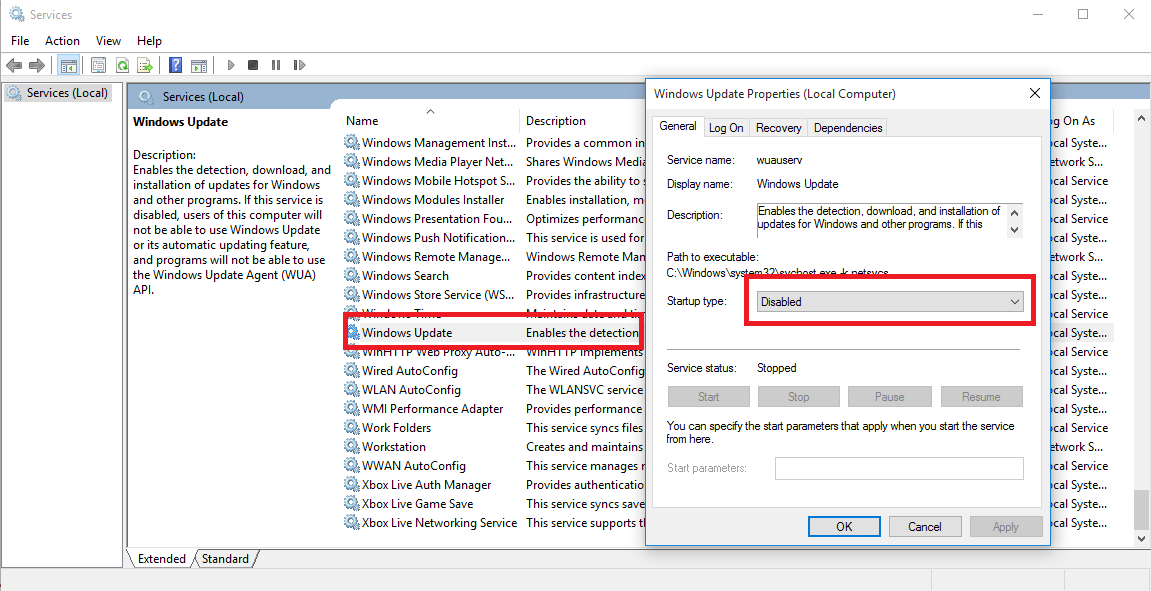The height and width of the screenshot is (591, 1151).
Task: Select the Xbox Live Networking Service name
Action: [x=440, y=523]
